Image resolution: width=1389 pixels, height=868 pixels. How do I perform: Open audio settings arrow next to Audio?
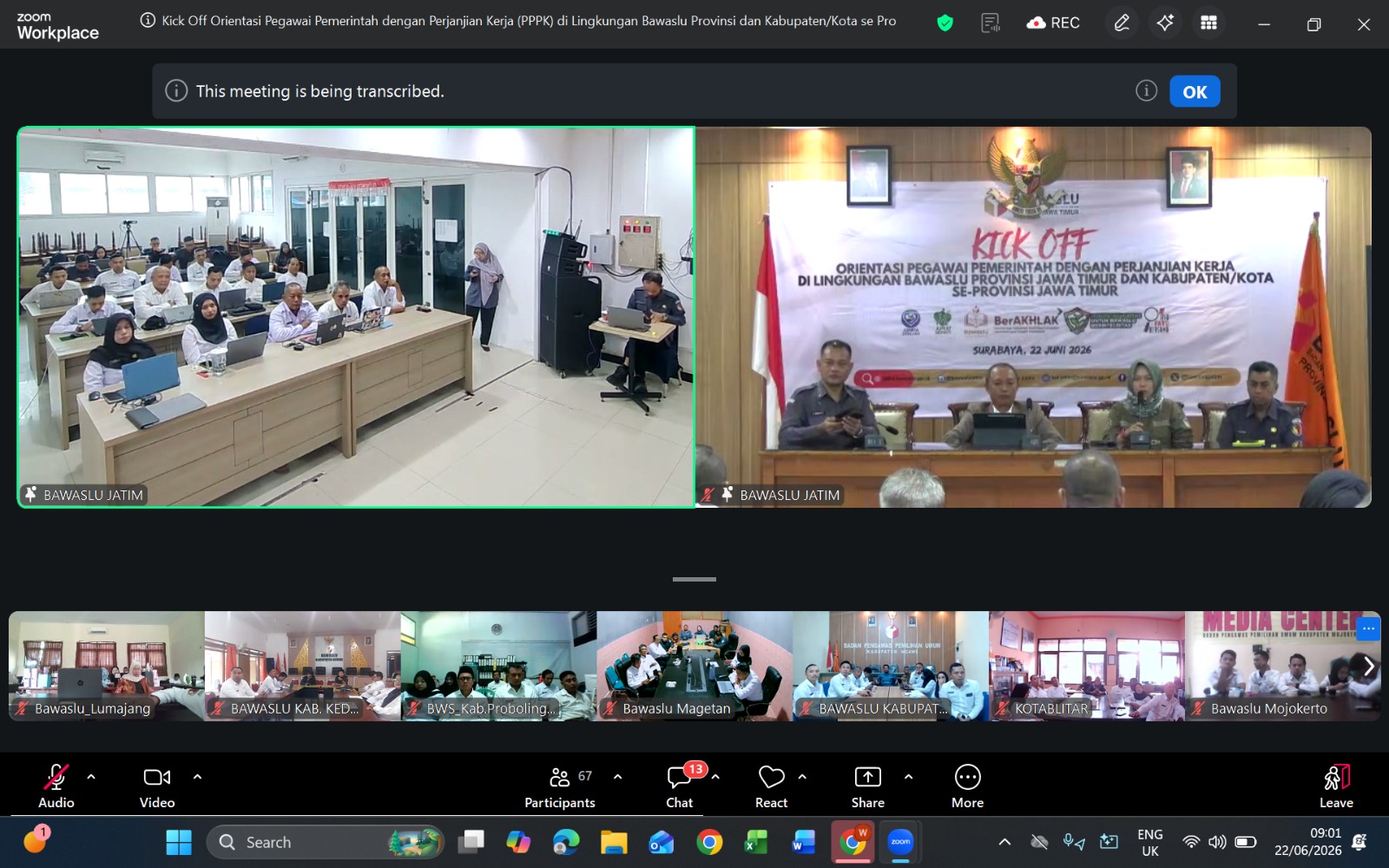(91, 777)
